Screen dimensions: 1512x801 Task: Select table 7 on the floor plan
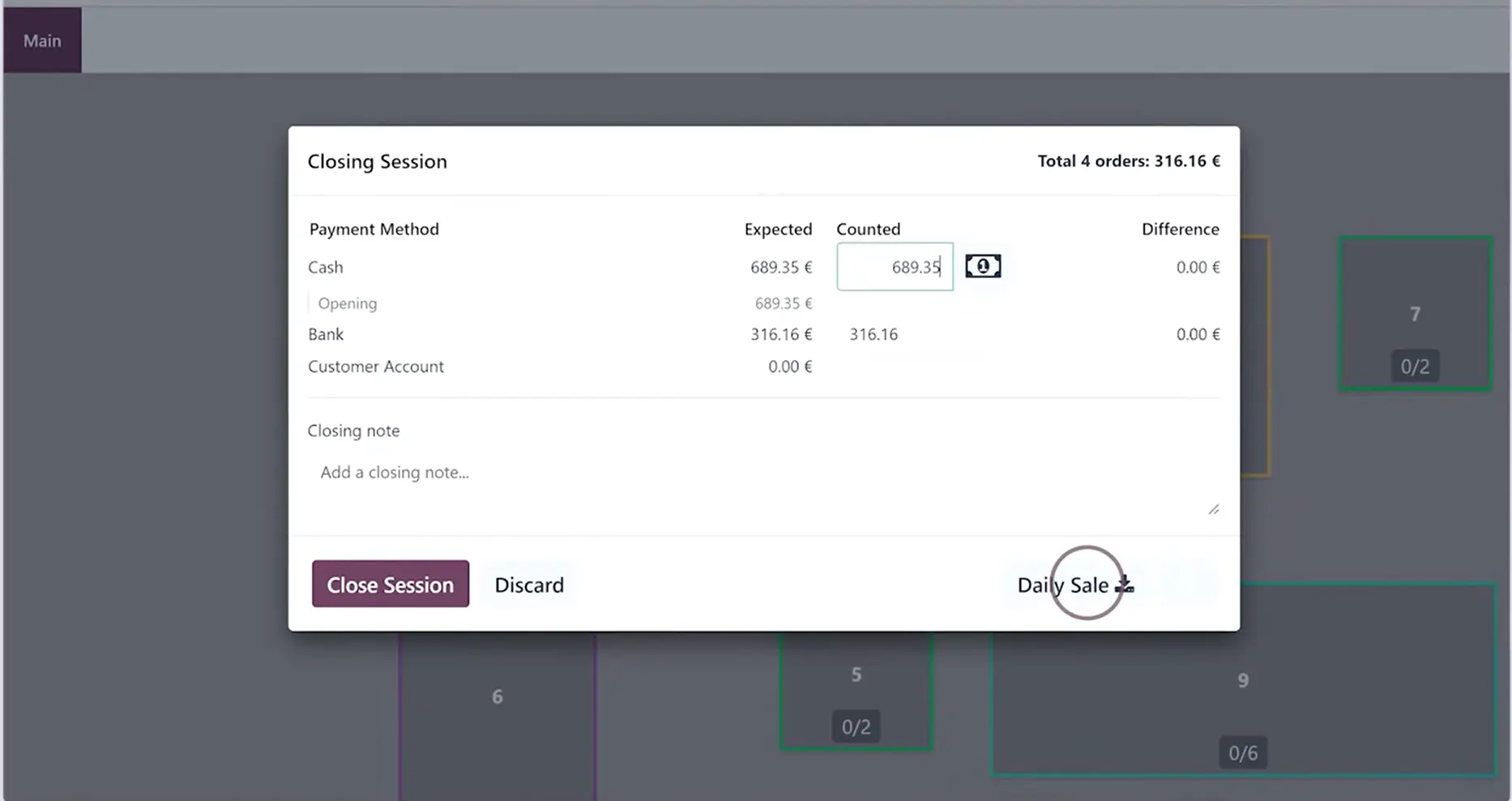[x=1415, y=313]
